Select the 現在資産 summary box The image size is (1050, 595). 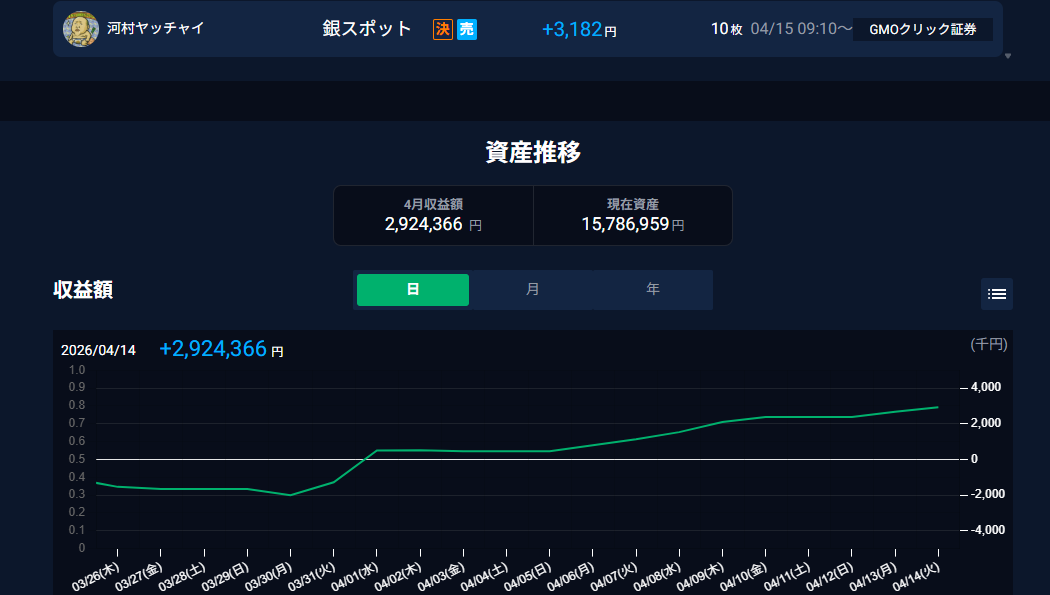(632, 215)
